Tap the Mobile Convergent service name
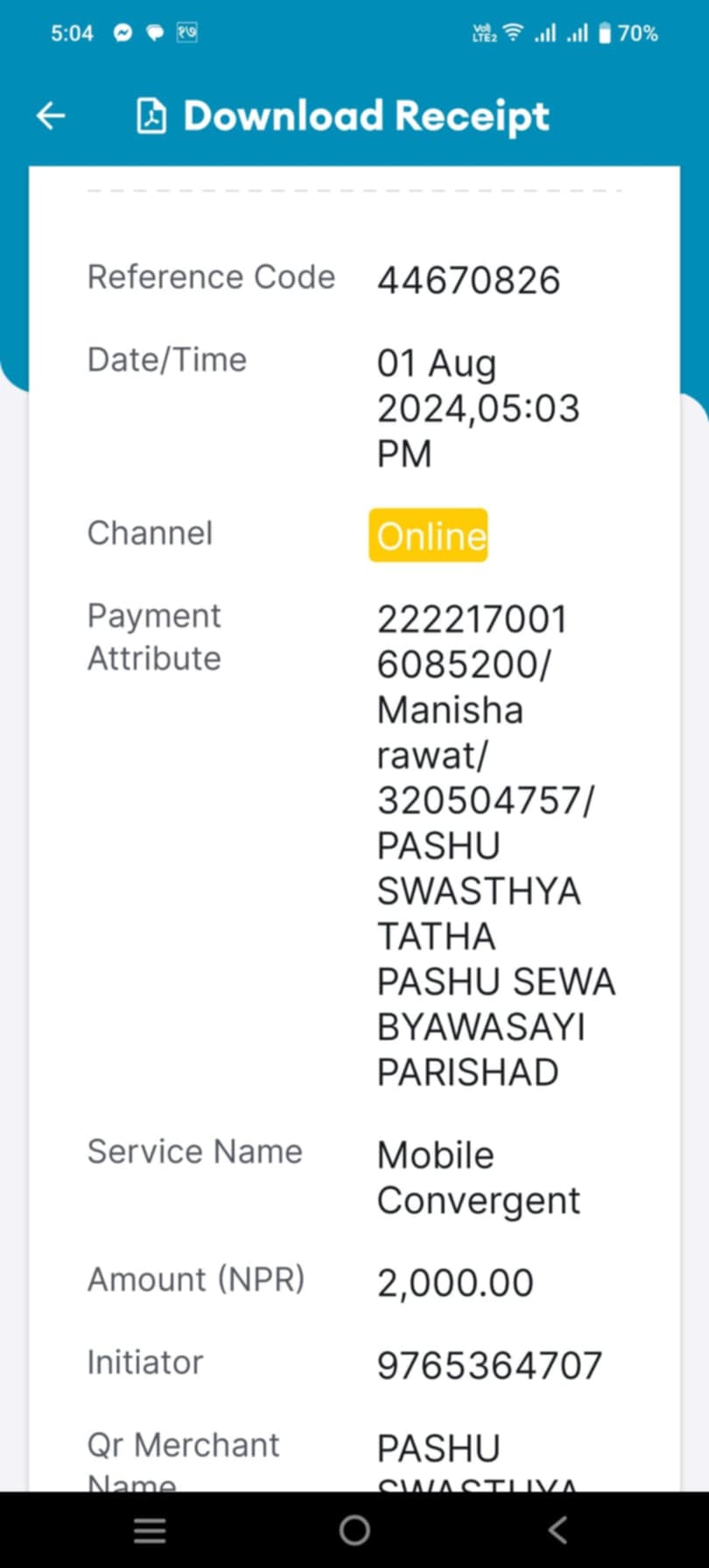Viewport: 709px width, 1568px height. (x=479, y=1178)
